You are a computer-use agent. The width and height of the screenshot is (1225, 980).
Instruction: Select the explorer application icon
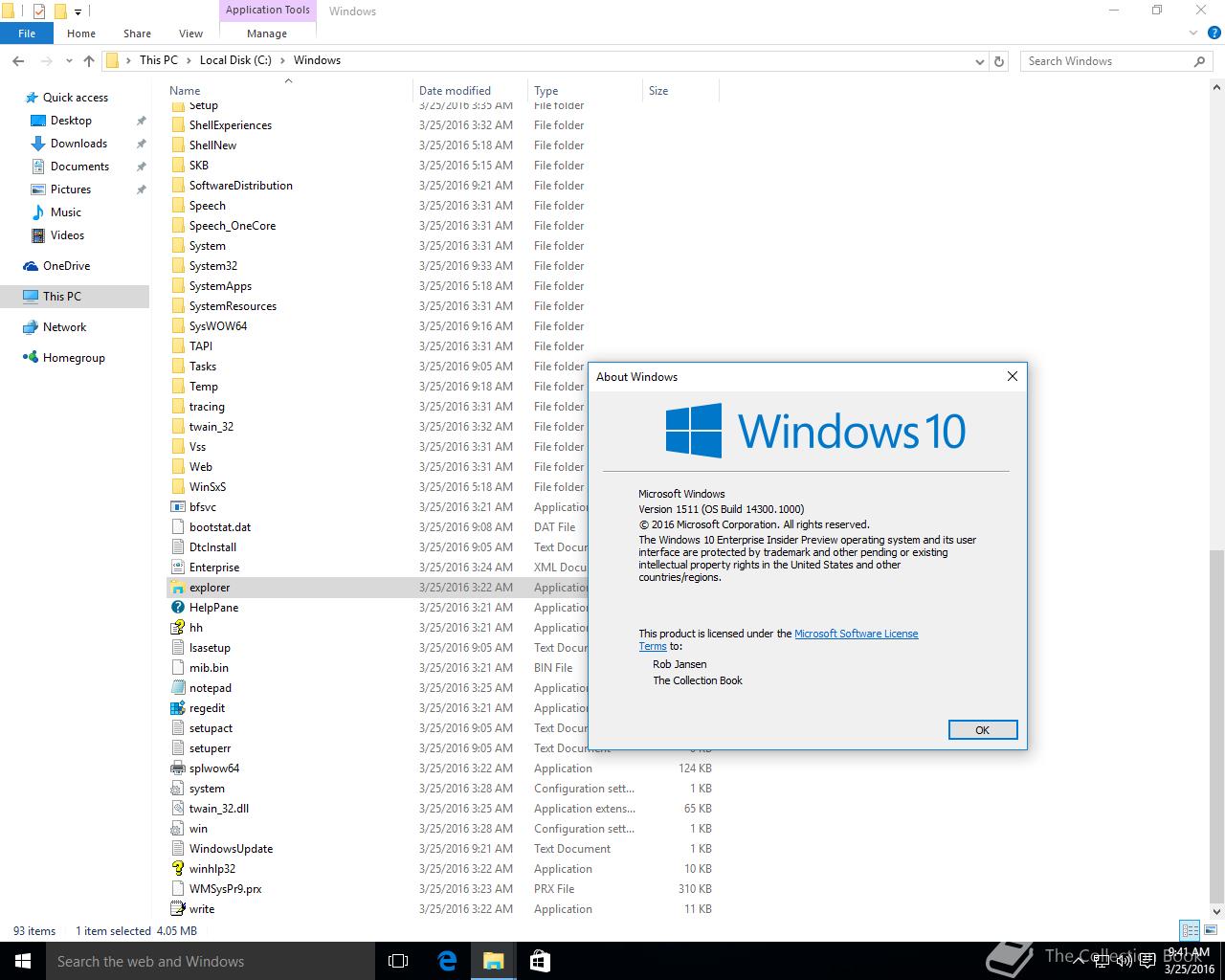click(177, 588)
